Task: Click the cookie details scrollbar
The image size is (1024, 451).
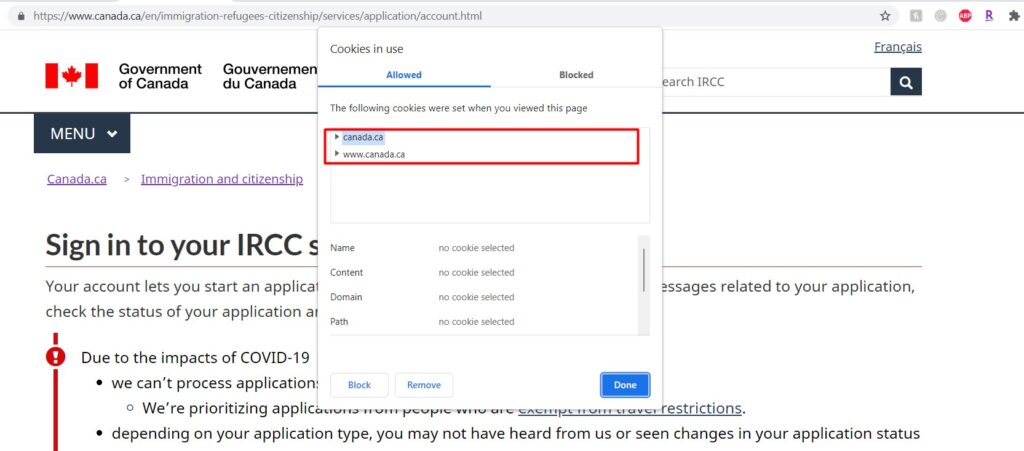Action: pos(643,270)
